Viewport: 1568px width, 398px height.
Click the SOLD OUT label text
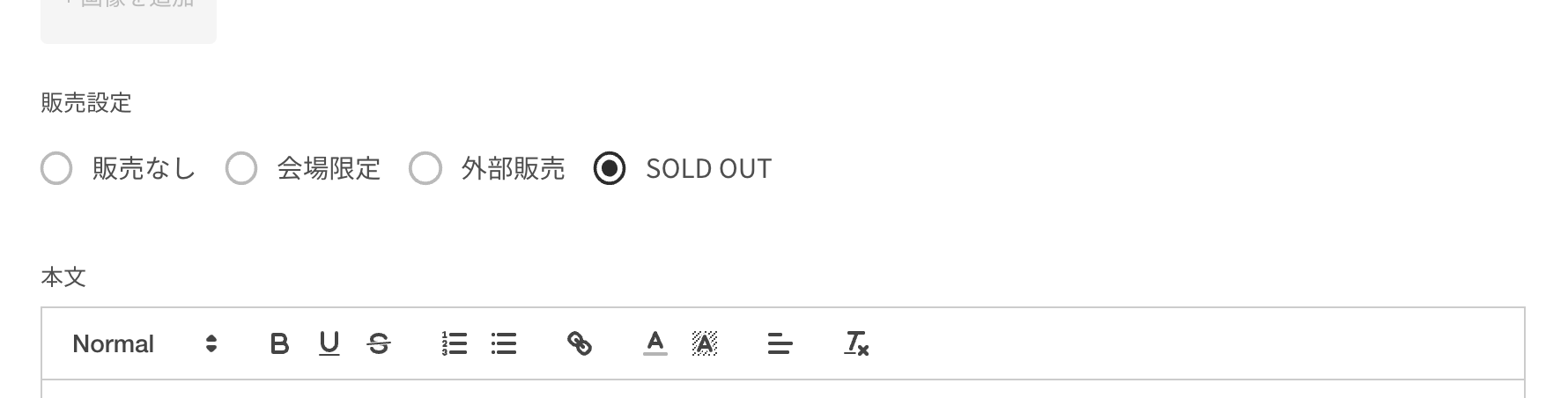[x=709, y=168]
